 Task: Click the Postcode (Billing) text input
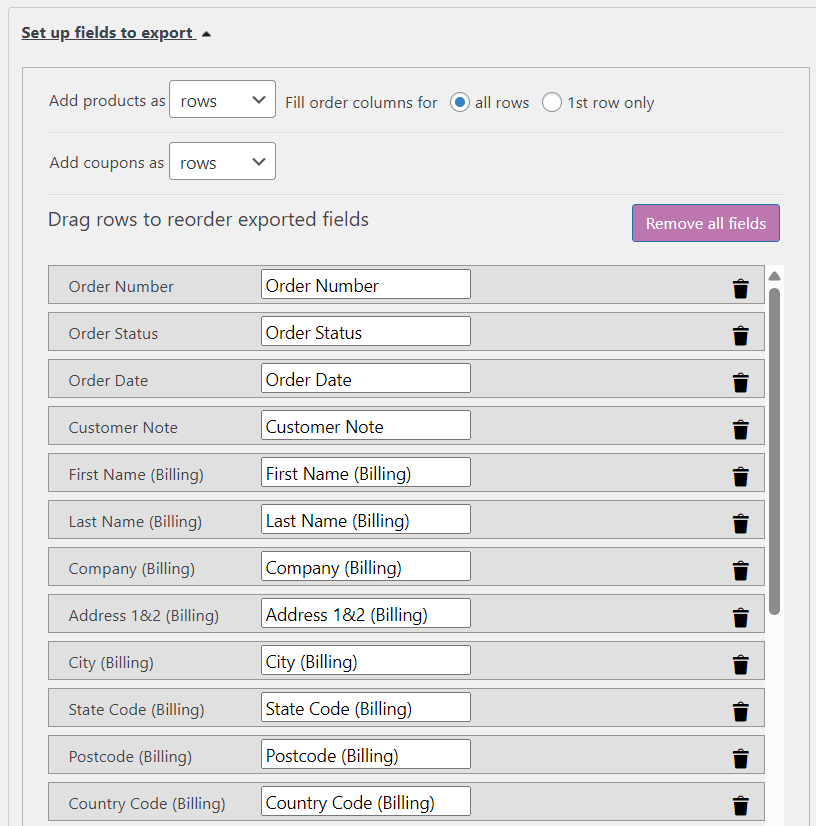click(x=365, y=755)
